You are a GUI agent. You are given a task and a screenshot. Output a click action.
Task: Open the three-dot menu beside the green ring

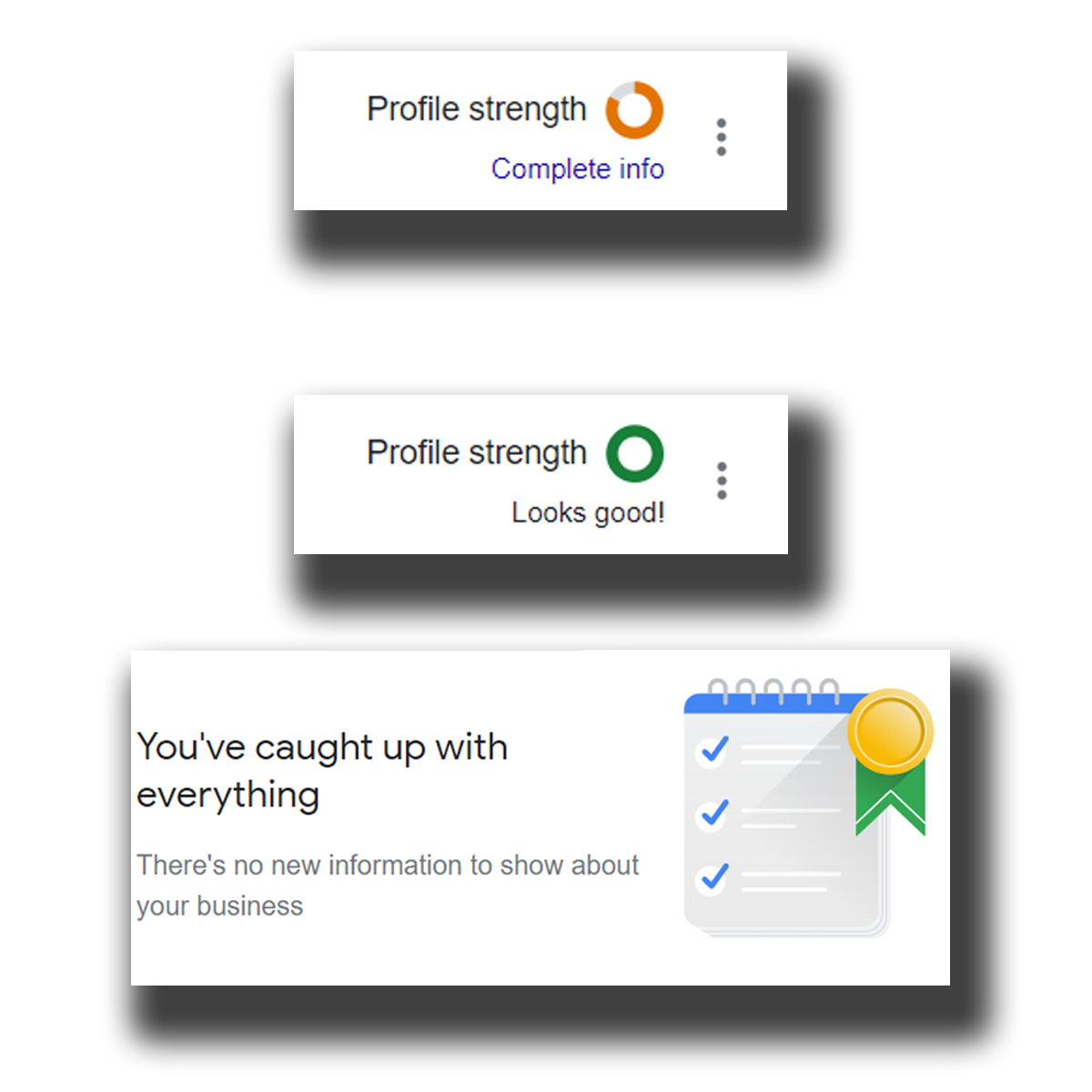(x=722, y=480)
